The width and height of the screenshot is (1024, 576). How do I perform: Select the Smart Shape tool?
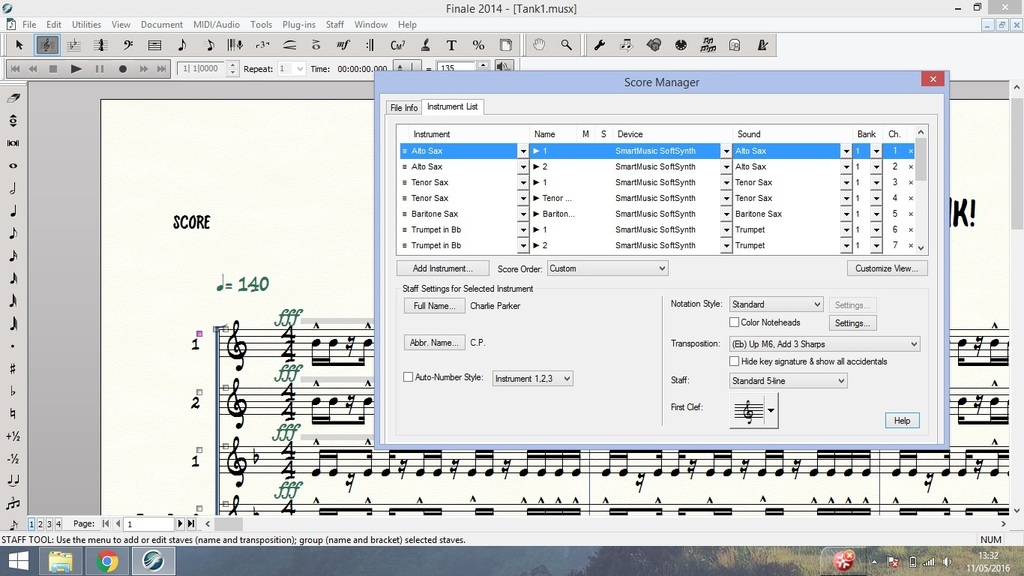[x=289, y=45]
